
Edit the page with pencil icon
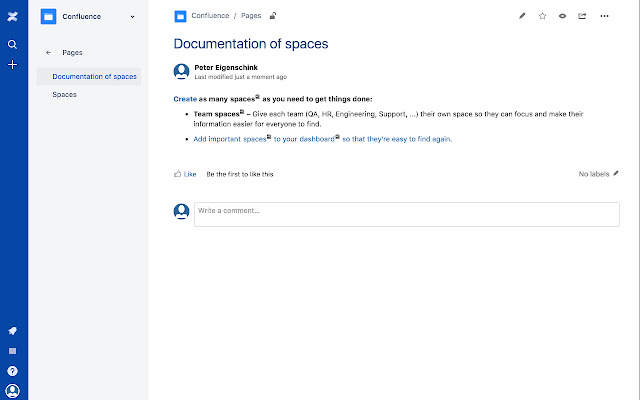click(522, 16)
